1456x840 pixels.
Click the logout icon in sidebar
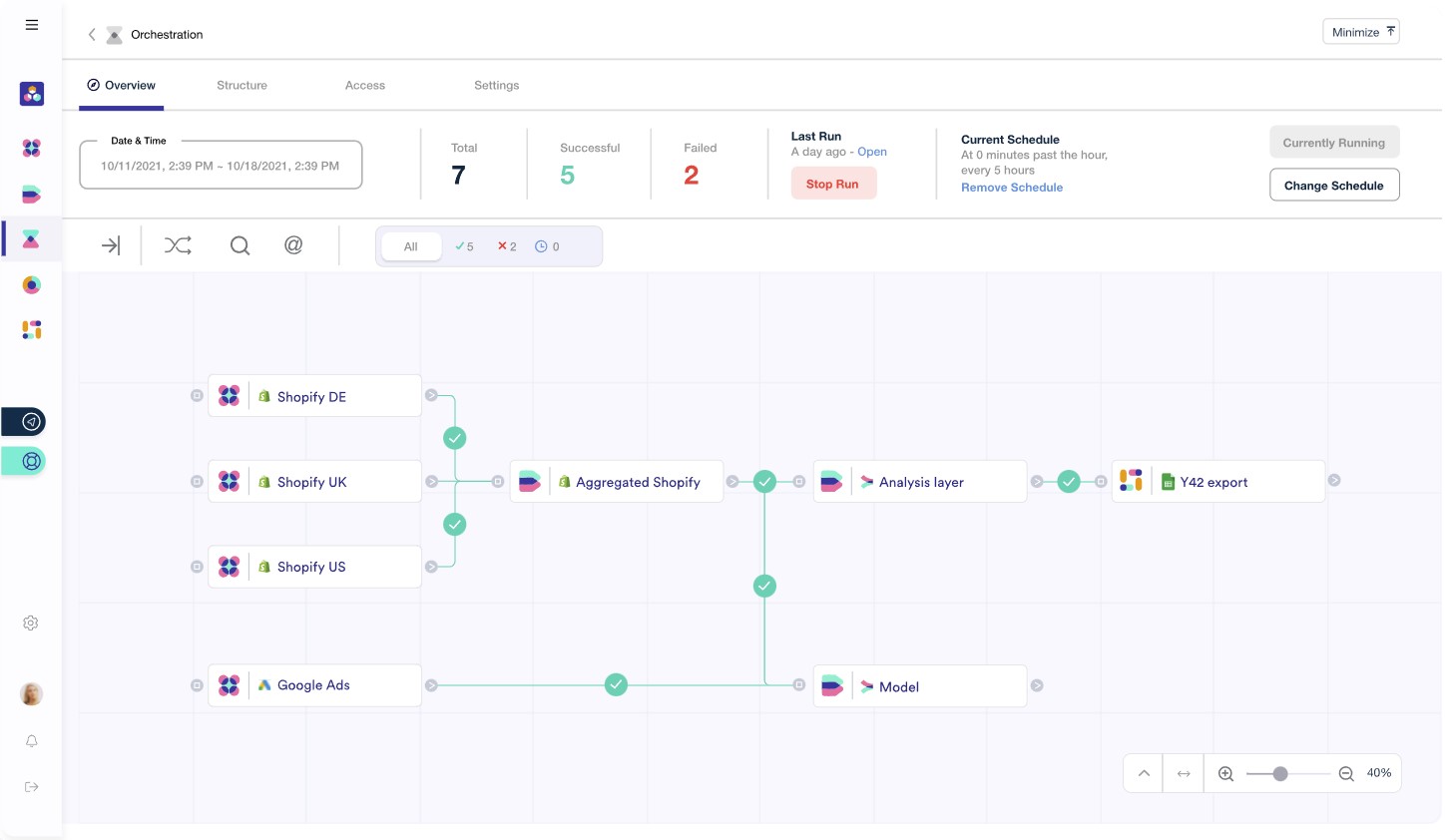coord(32,787)
